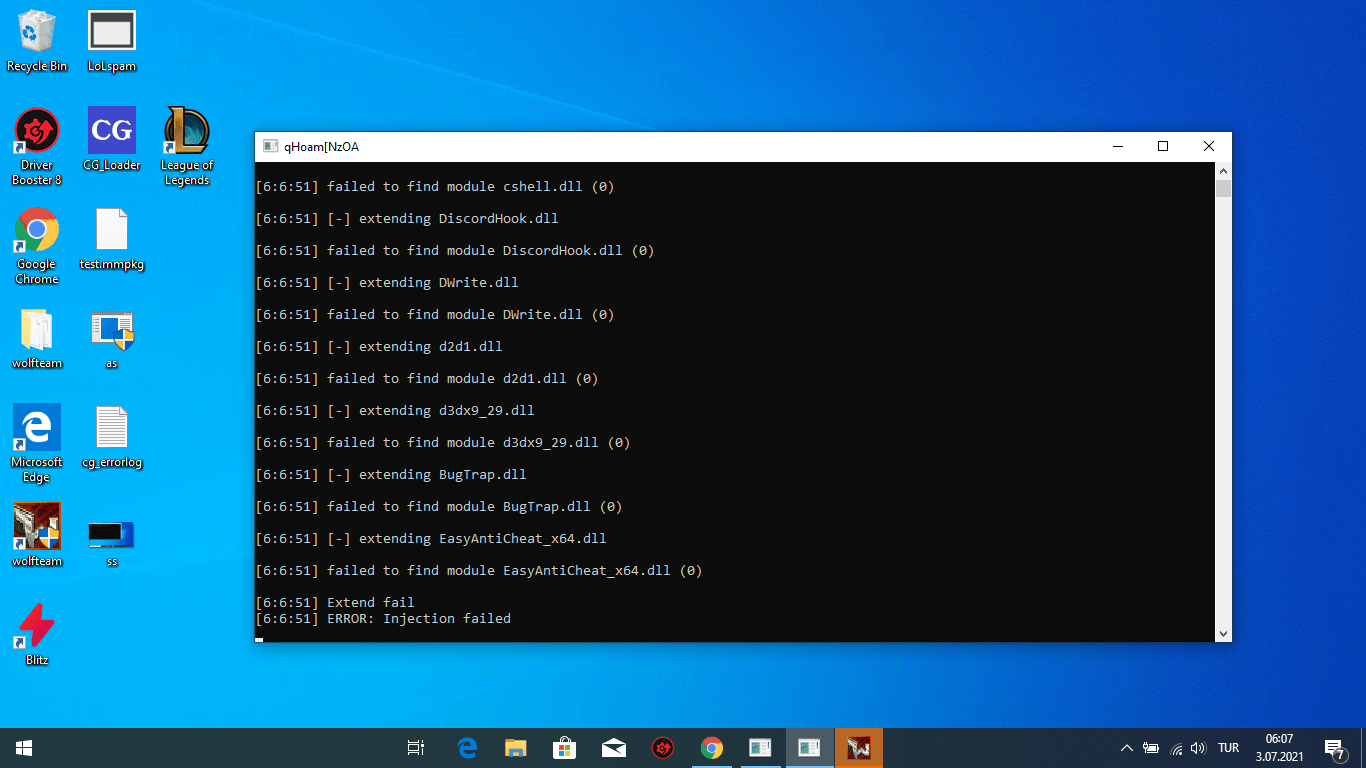Click the 'extending d2d1.dll' line
This screenshot has width=1366, height=768.
pos(378,347)
